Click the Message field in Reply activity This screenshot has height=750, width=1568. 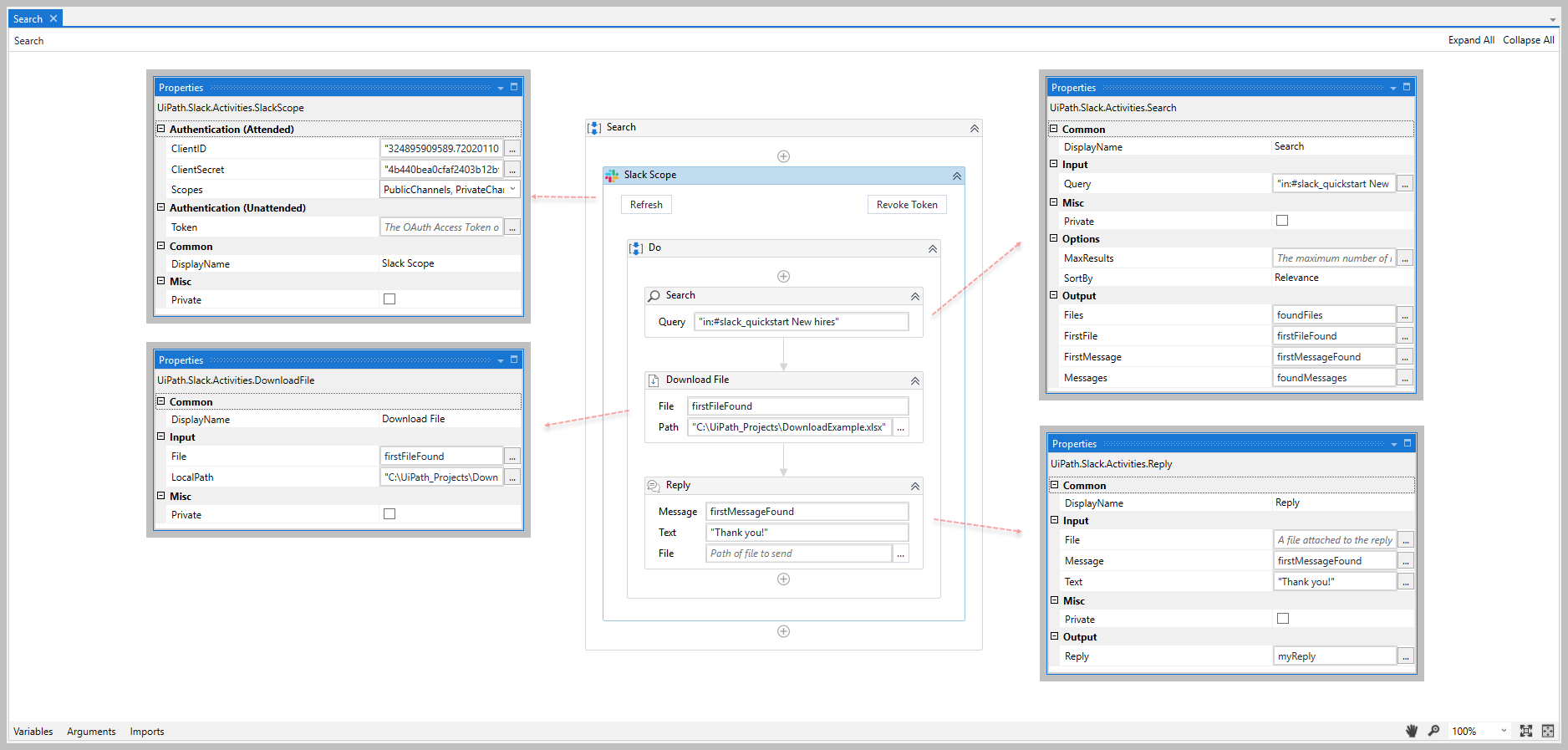[807, 512]
